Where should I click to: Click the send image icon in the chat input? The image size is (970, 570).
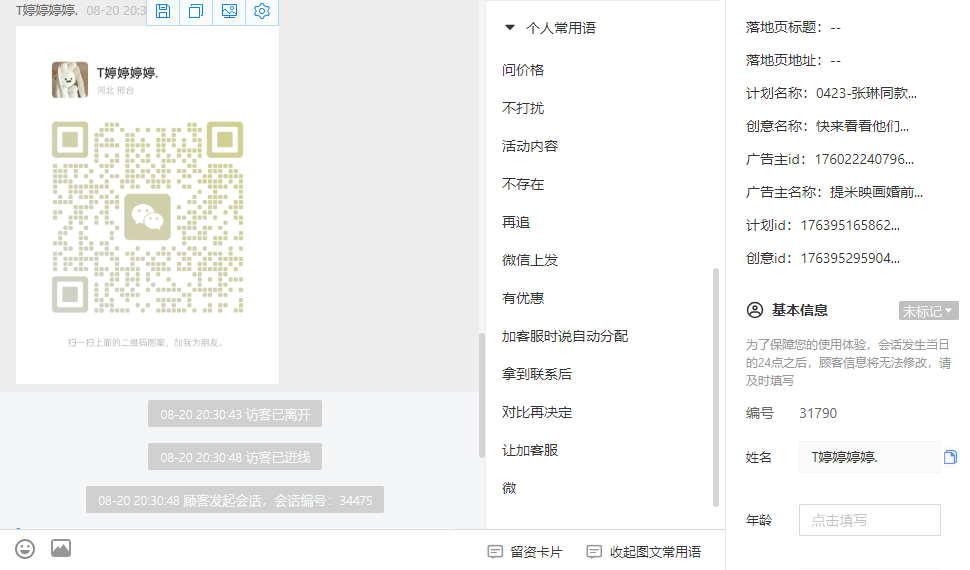pos(61,548)
